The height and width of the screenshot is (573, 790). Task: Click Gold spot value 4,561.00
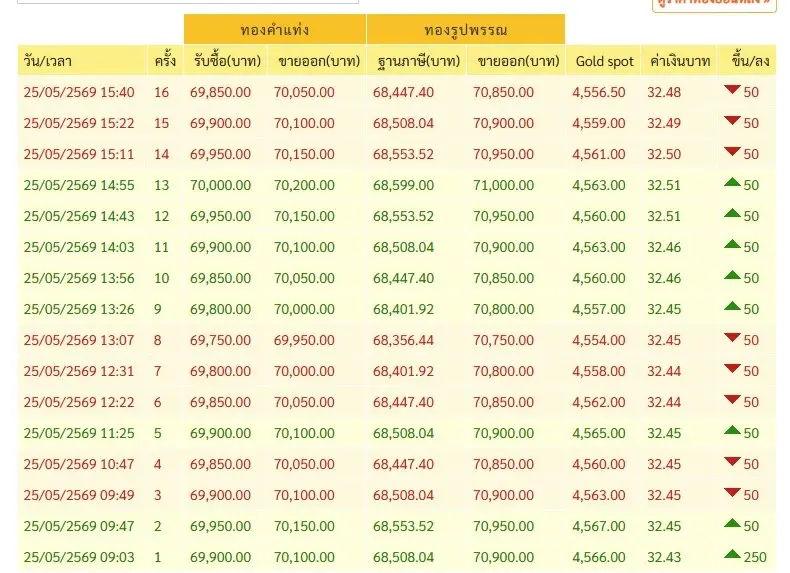pyautogui.click(x=599, y=154)
